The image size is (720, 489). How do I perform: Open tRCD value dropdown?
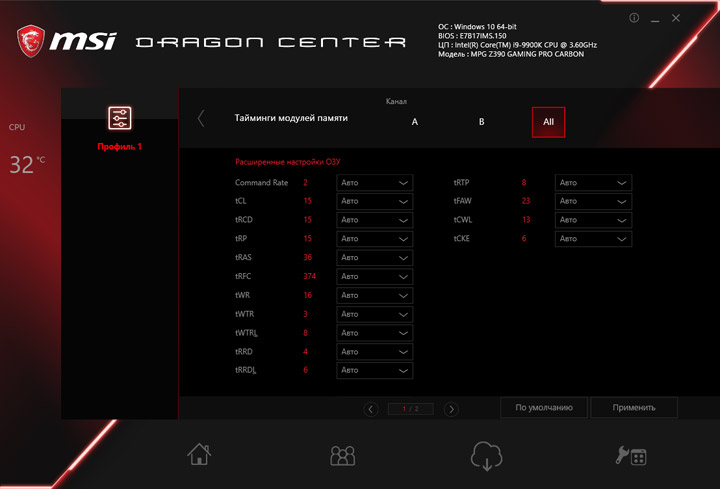coord(375,220)
